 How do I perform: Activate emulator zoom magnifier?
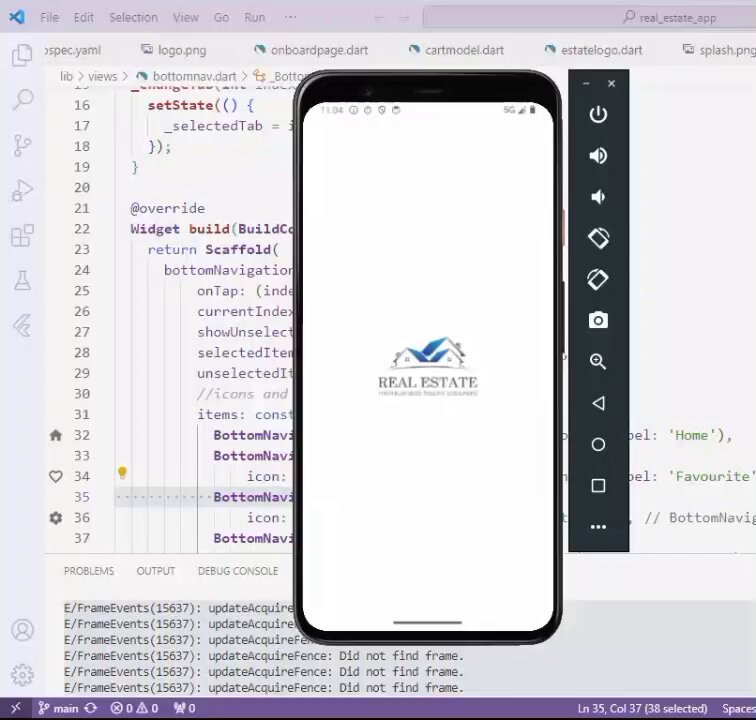[x=598, y=361]
